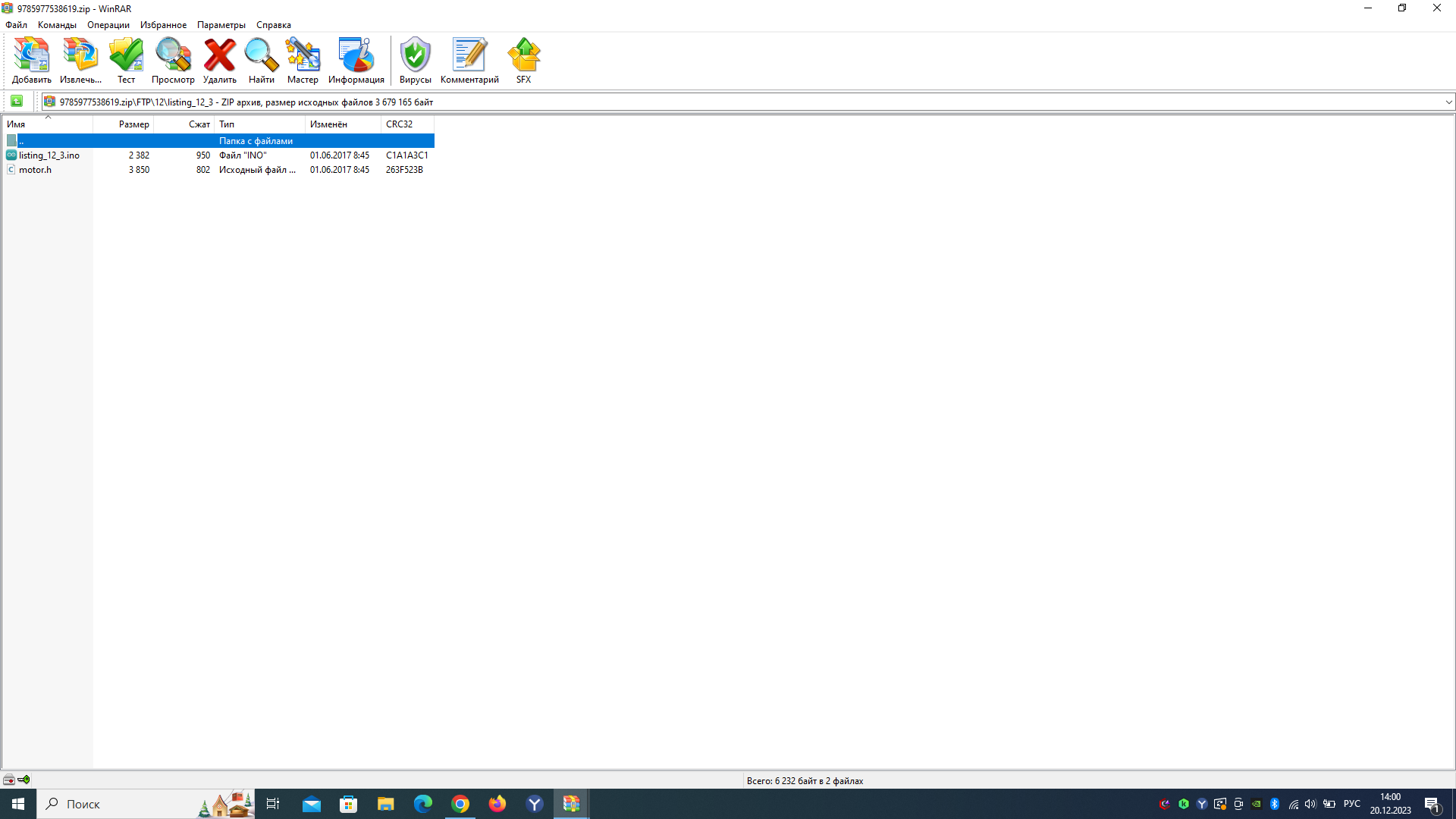
Task: Open Yandex Browser from taskbar
Action: (535, 804)
